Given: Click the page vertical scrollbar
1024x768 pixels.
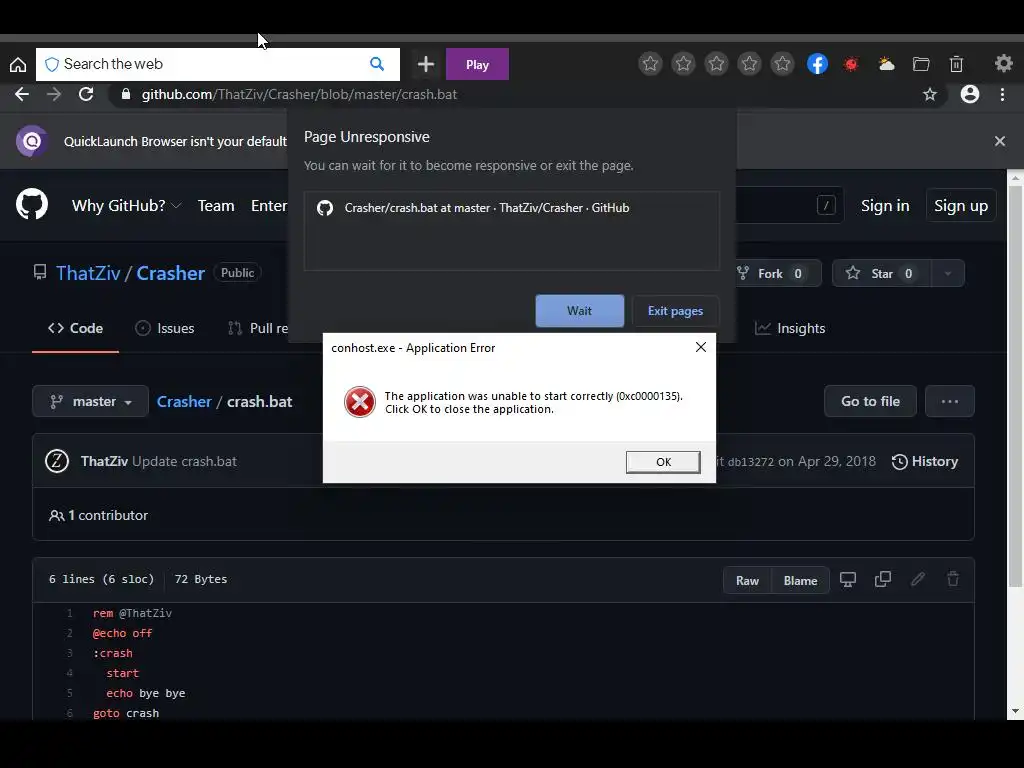Looking at the screenshot, I should 1016,385.
